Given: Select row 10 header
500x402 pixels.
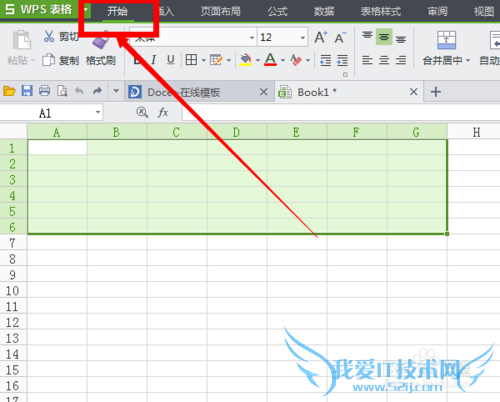Looking at the screenshot, I should 13,291.
